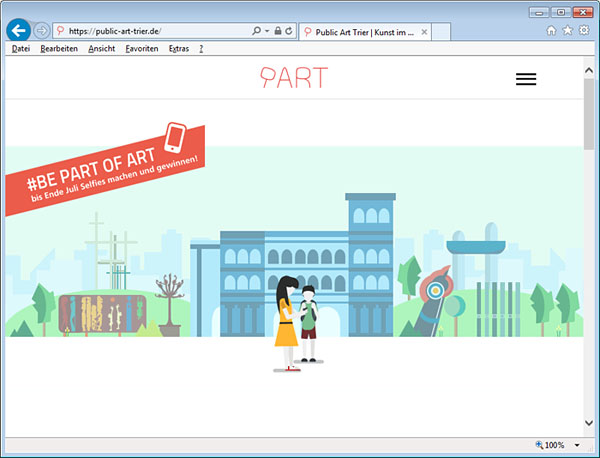Viewport: 600px width, 458px height.
Task: Open the Ansicht menu
Action: (101, 49)
